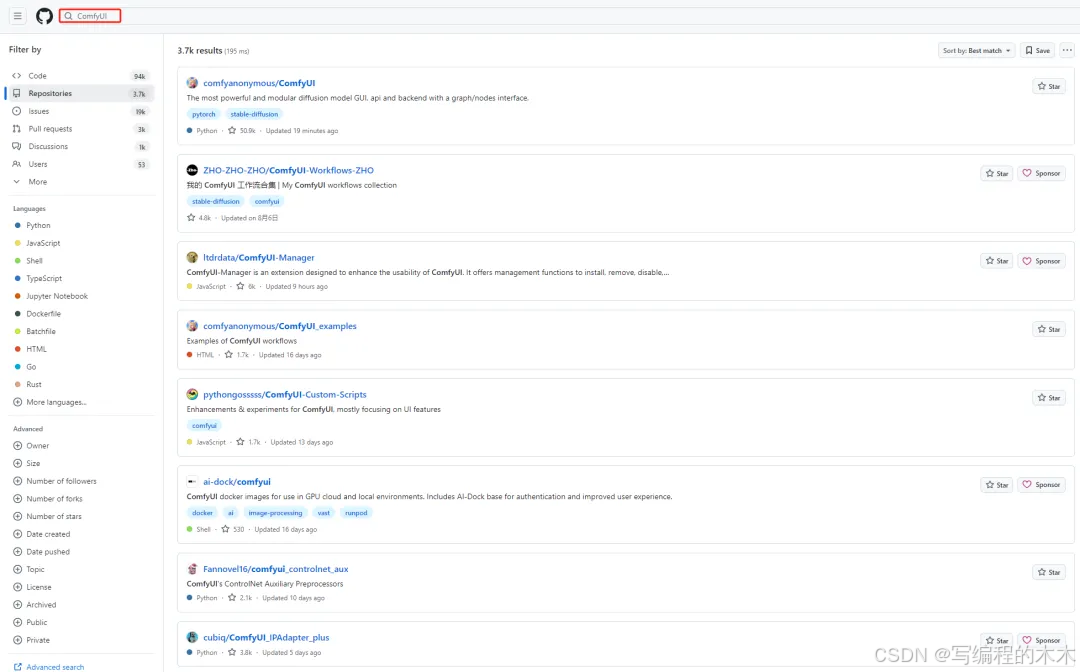Go to GitHub home via Octocat logo
The height and width of the screenshot is (672, 1080).
[x=44, y=16]
